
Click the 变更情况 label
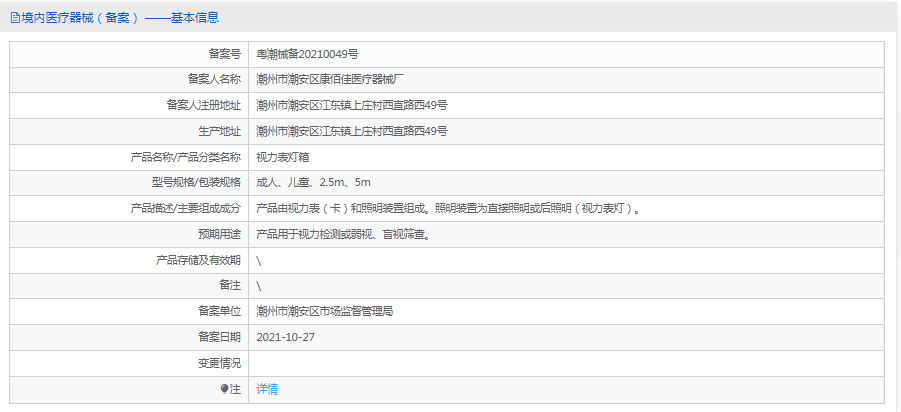point(220,363)
